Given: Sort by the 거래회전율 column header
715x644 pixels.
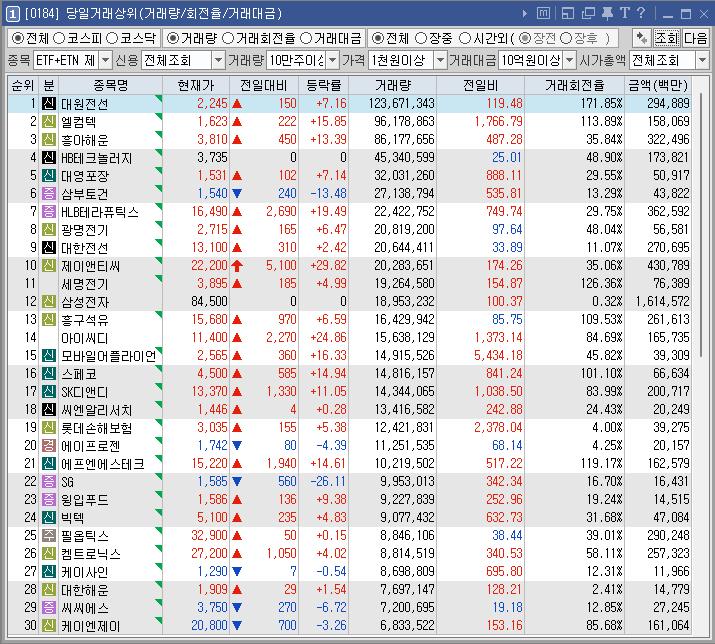Looking at the screenshot, I should tap(575, 85).
